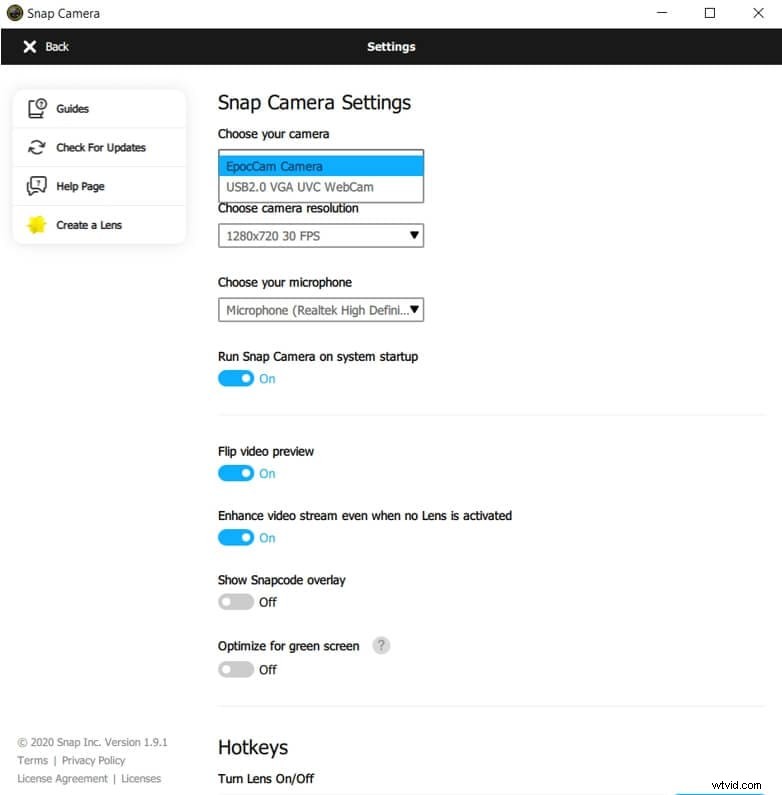This screenshot has height=795, width=782.
Task: Open the Guides sidebar item
Action: coord(99,109)
